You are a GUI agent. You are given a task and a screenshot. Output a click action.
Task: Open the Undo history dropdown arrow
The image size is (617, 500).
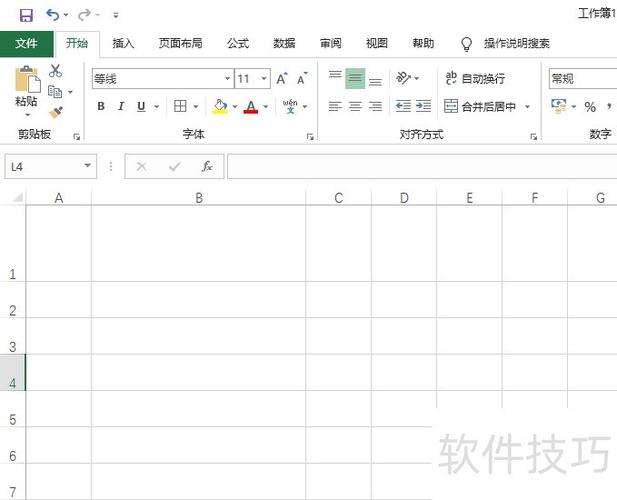coord(66,15)
